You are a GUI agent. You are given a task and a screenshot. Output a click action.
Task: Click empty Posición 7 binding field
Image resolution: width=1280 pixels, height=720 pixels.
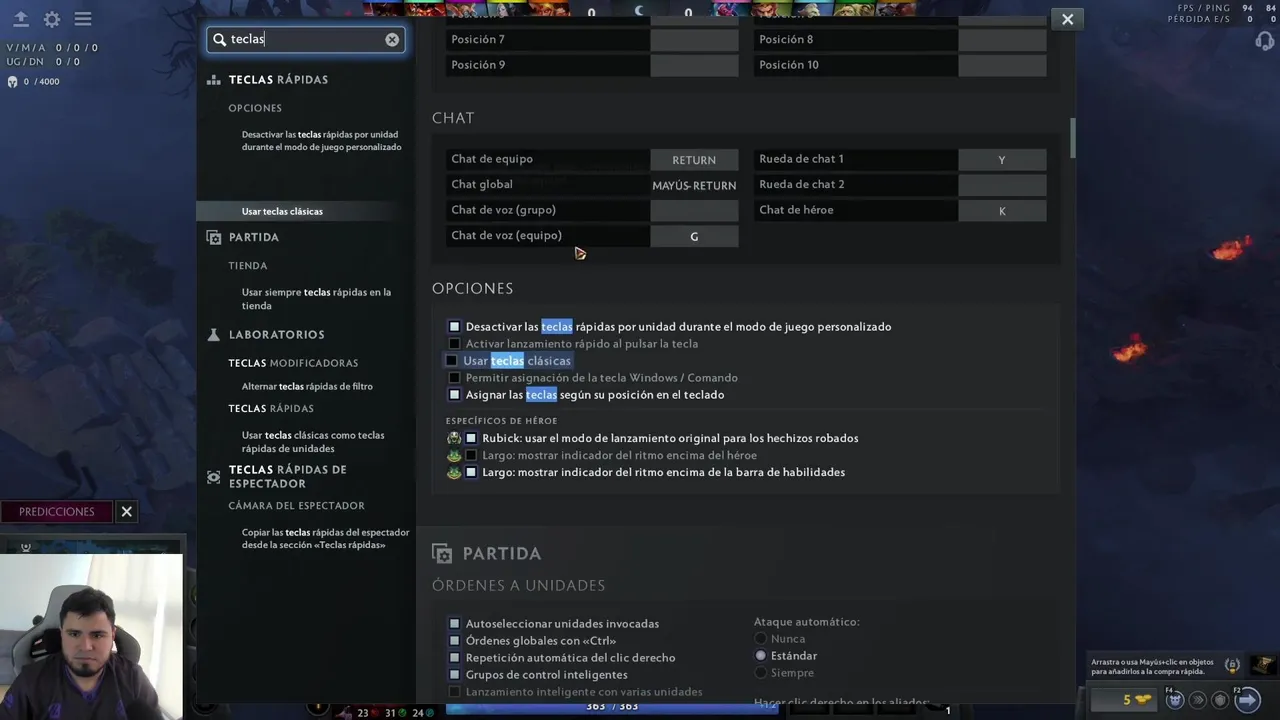coord(694,40)
